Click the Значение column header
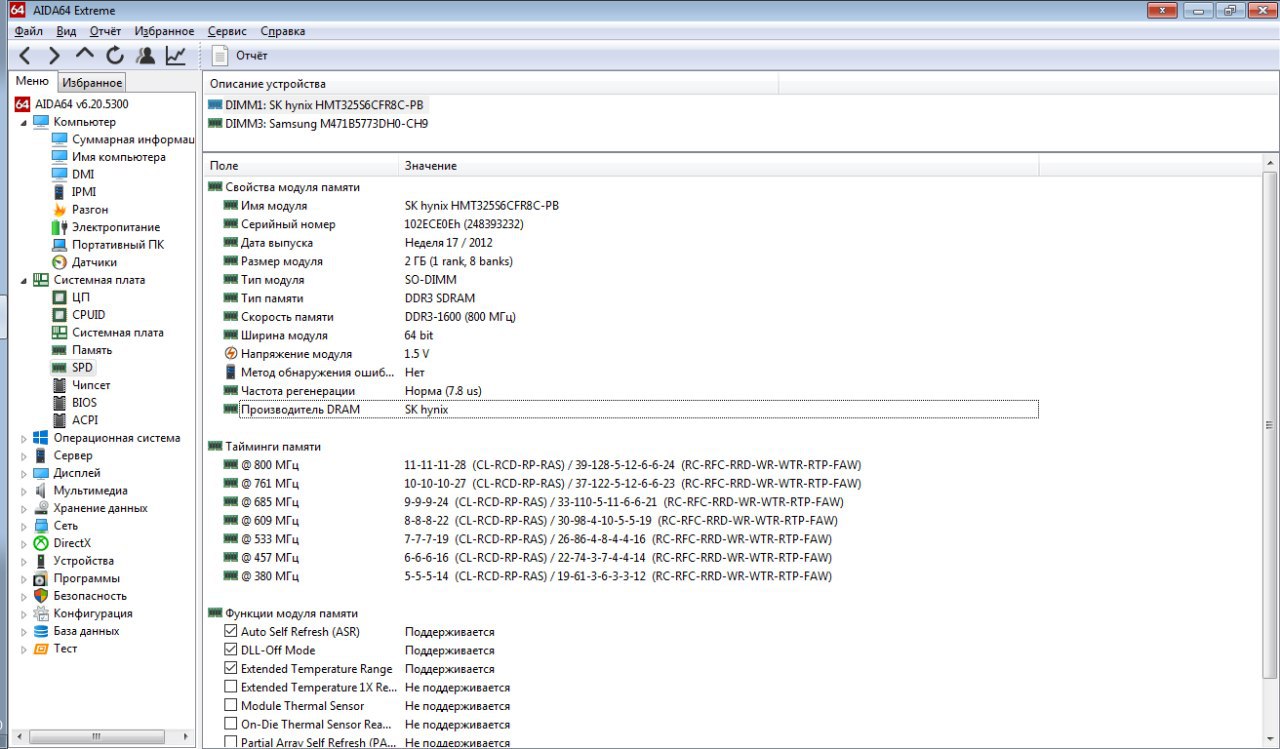Image resolution: width=1280 pixels, height=749 pixels. click(718, 165)
